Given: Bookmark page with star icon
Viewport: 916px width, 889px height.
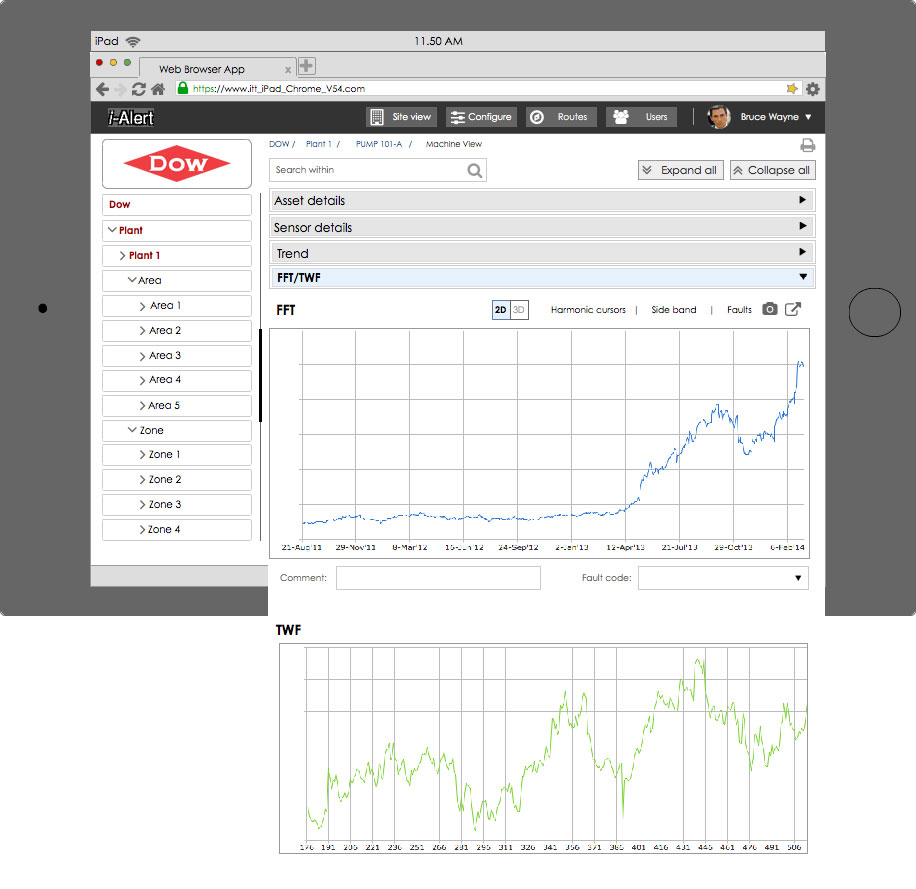Looking at the screenshot, I should click(x=793, y=89).
